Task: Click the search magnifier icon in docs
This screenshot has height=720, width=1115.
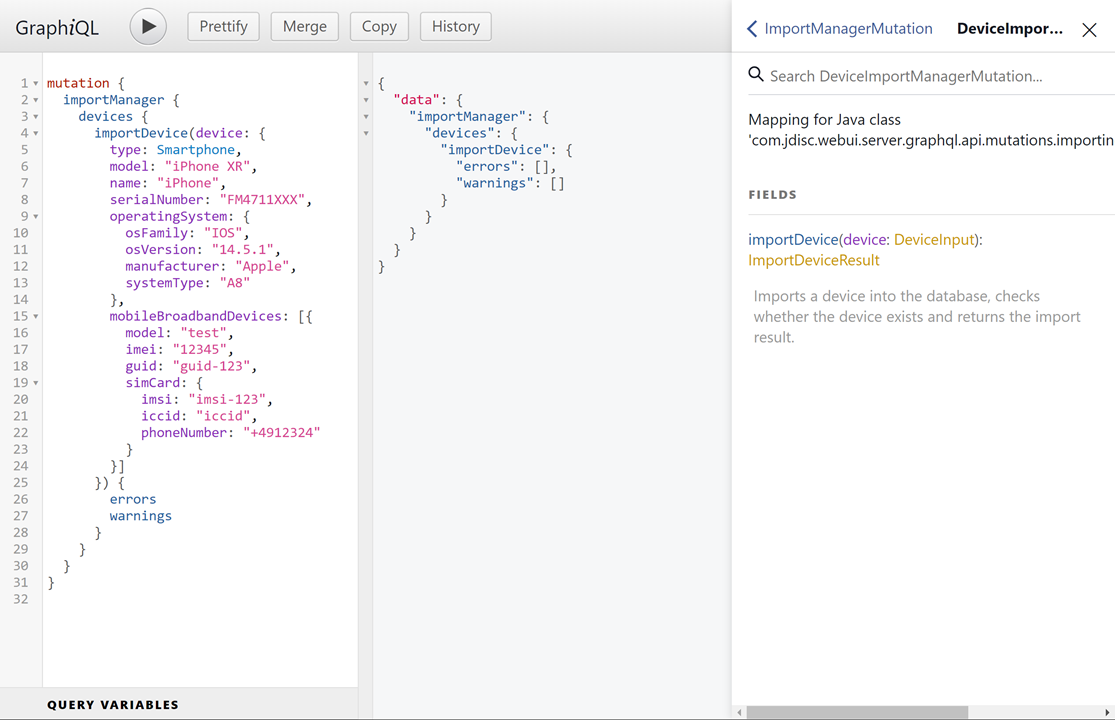Action: click(x=756, y=75)
